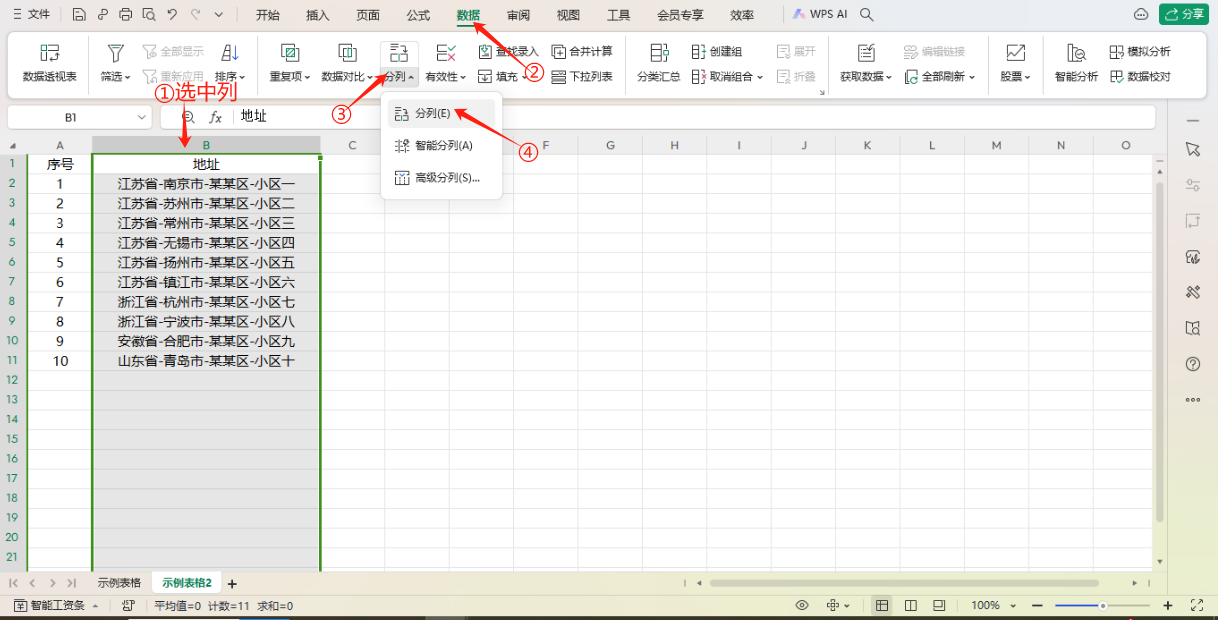Open the 会员专享 tab
The width and height of the screenshot is (1218, 620).
680,15
